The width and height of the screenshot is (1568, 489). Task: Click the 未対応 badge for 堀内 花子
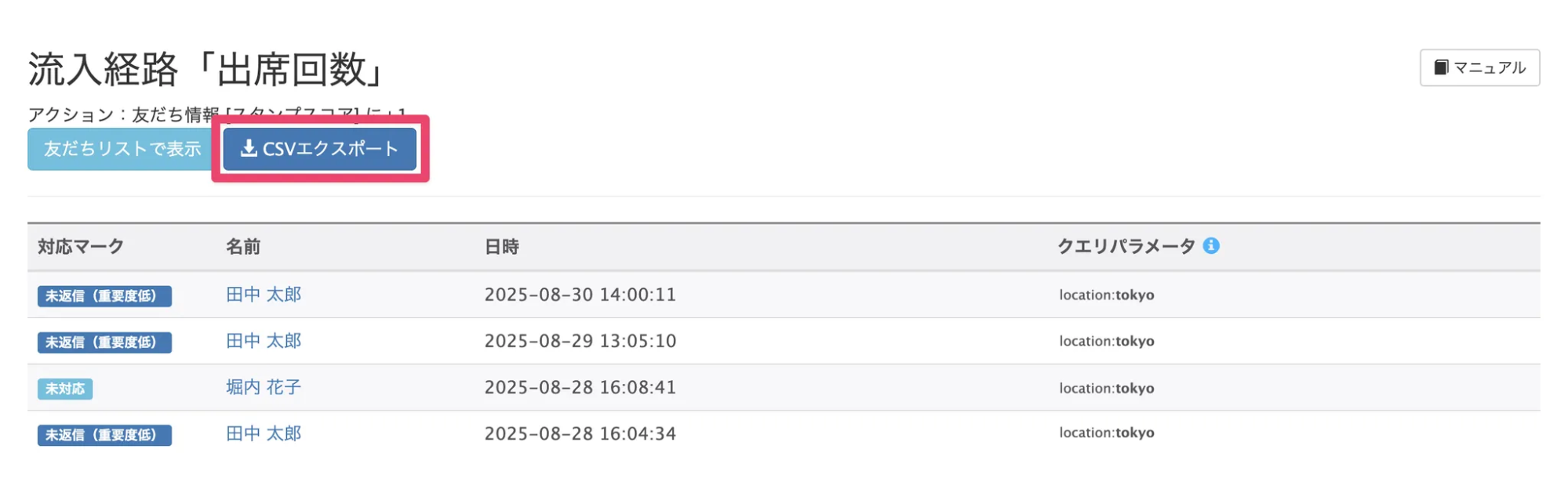[65, 389]
